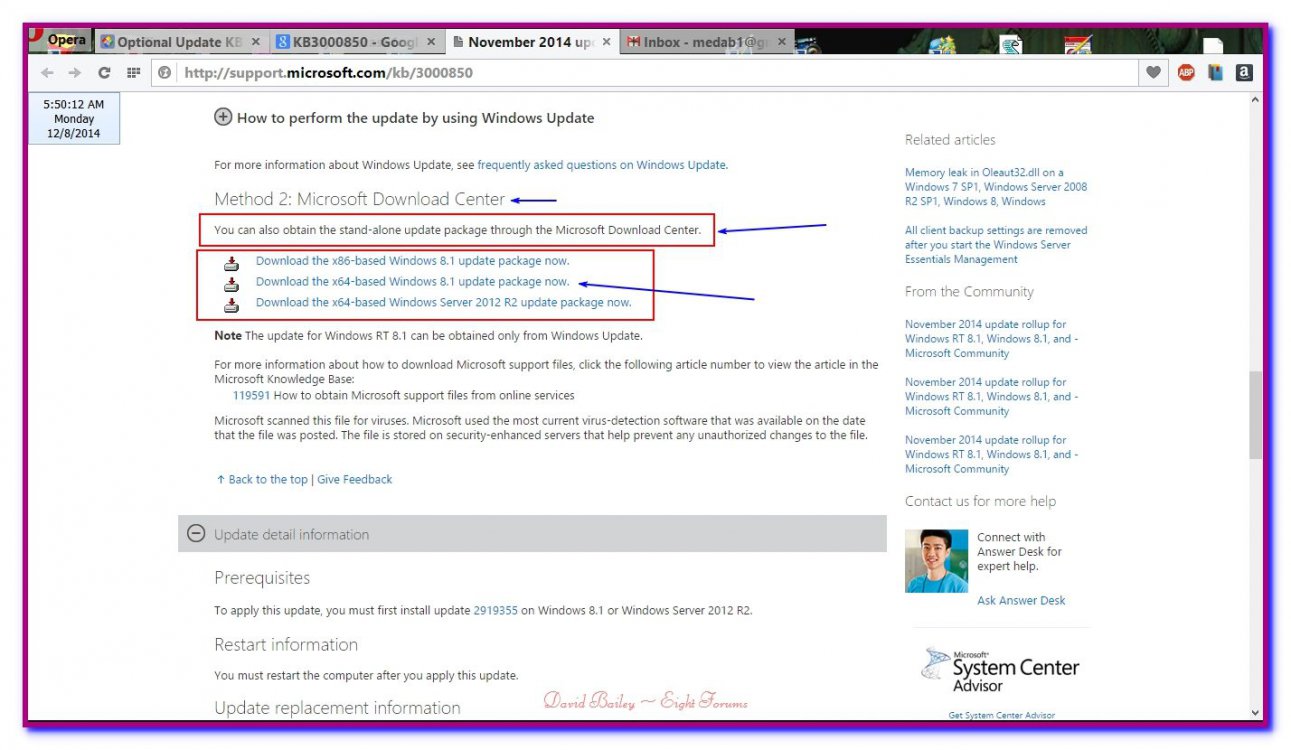Click the 'Back to the top' link
This screenshot has height=750, width=1291.
point(267,480)
